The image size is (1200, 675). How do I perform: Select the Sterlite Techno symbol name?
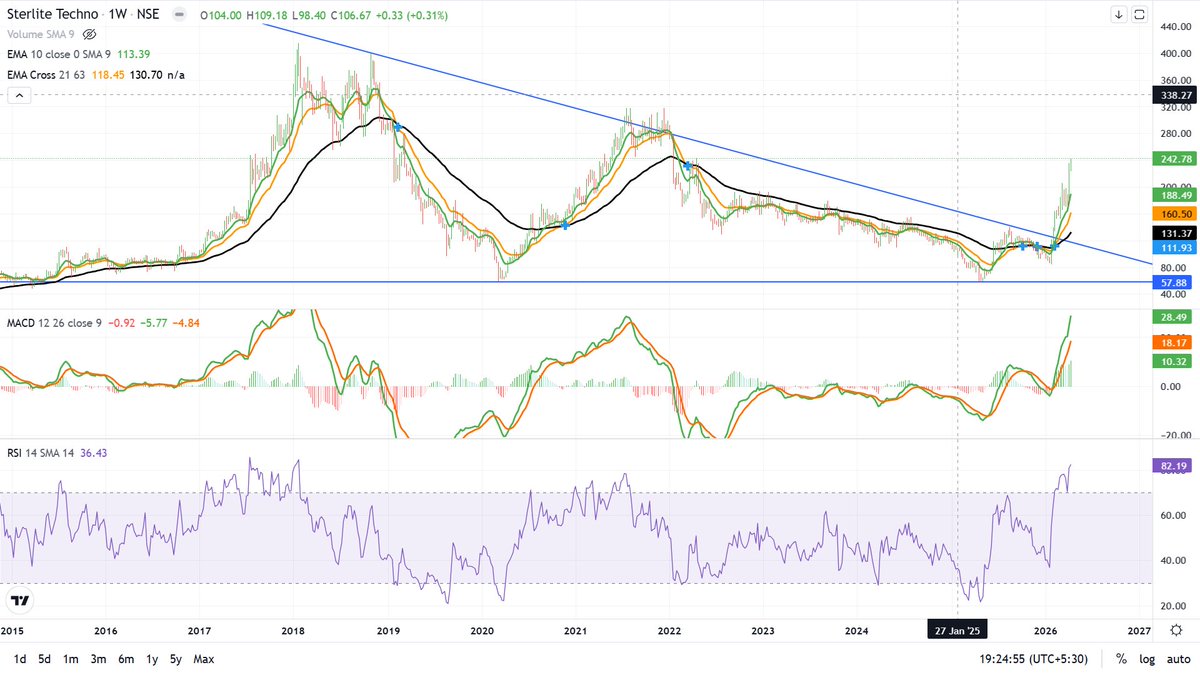coord(52,14)
